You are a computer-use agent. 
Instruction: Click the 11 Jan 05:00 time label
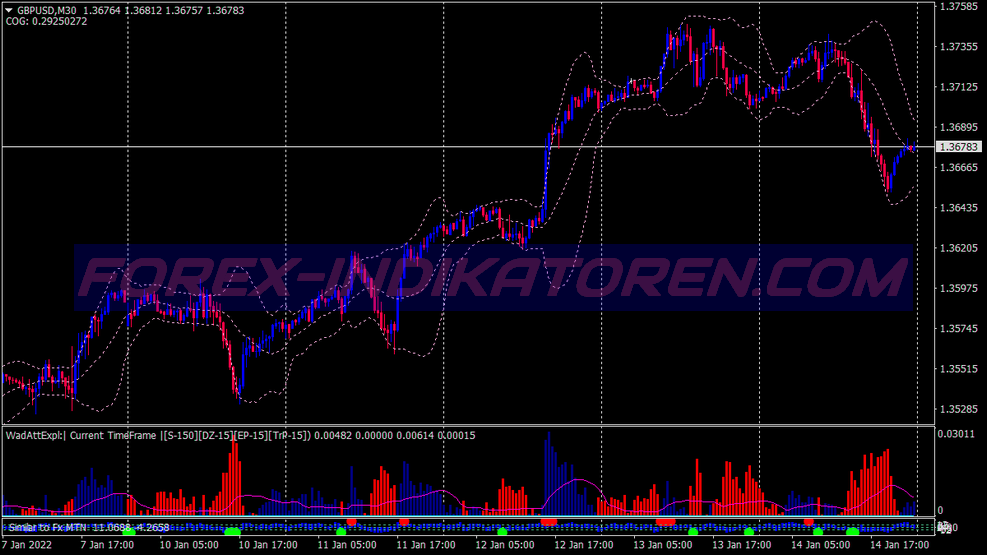[x=347, y=545]
